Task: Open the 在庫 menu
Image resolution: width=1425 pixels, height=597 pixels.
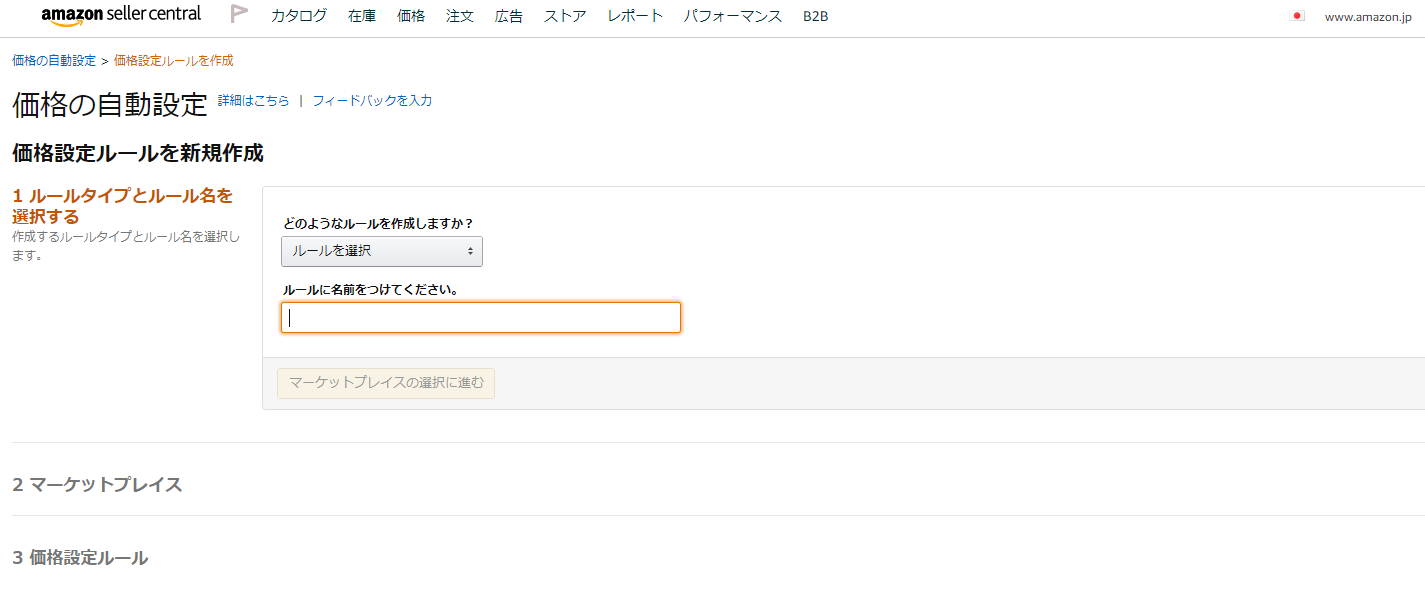Action: click(362, 16)
